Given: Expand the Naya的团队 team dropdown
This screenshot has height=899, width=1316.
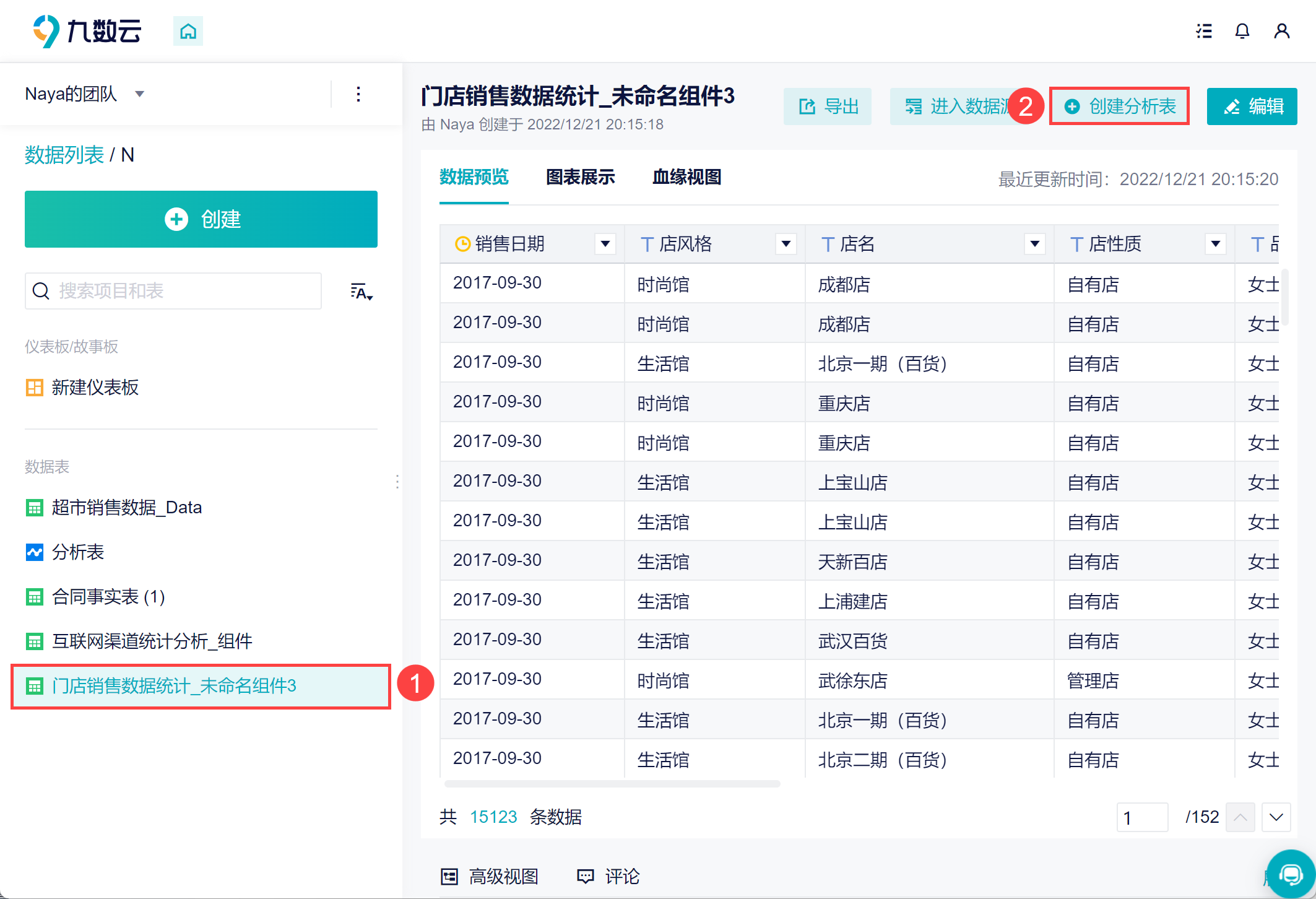Looking at the screenshot, I should pyautogui.click(x=140, y=94).
